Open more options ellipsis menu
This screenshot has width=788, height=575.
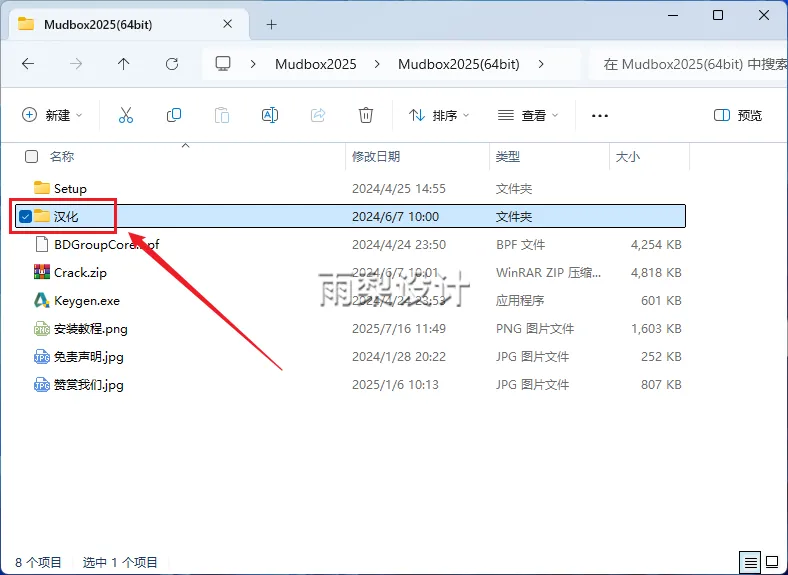pos(600,116)
